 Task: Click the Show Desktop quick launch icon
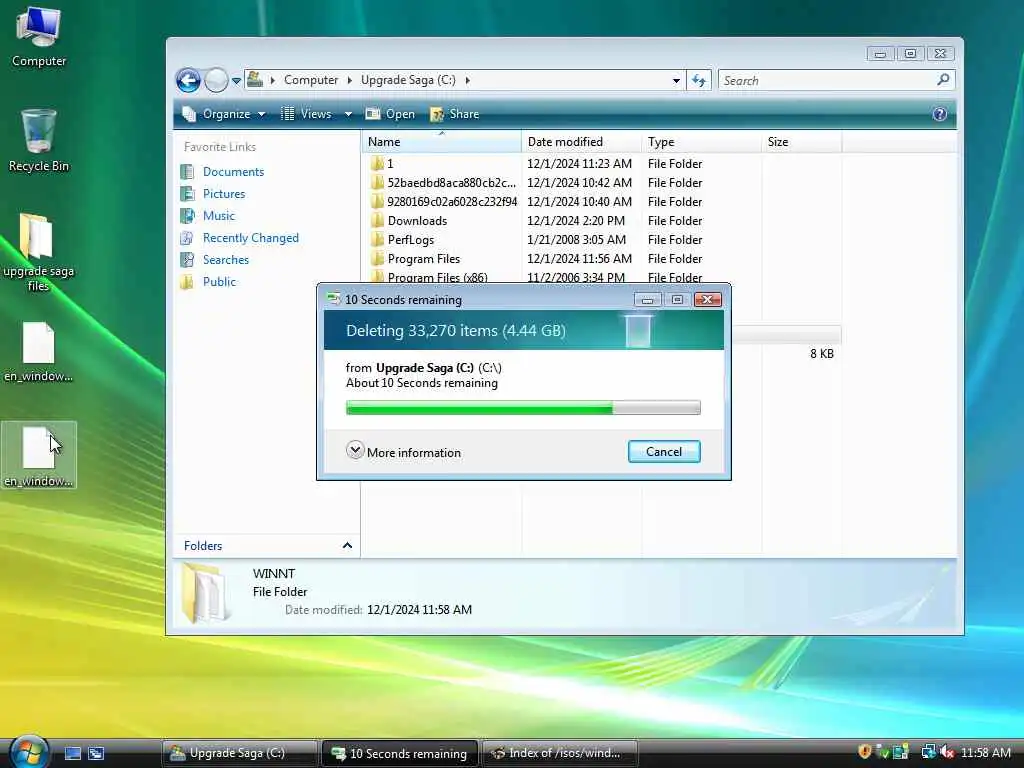coord(72,753)
